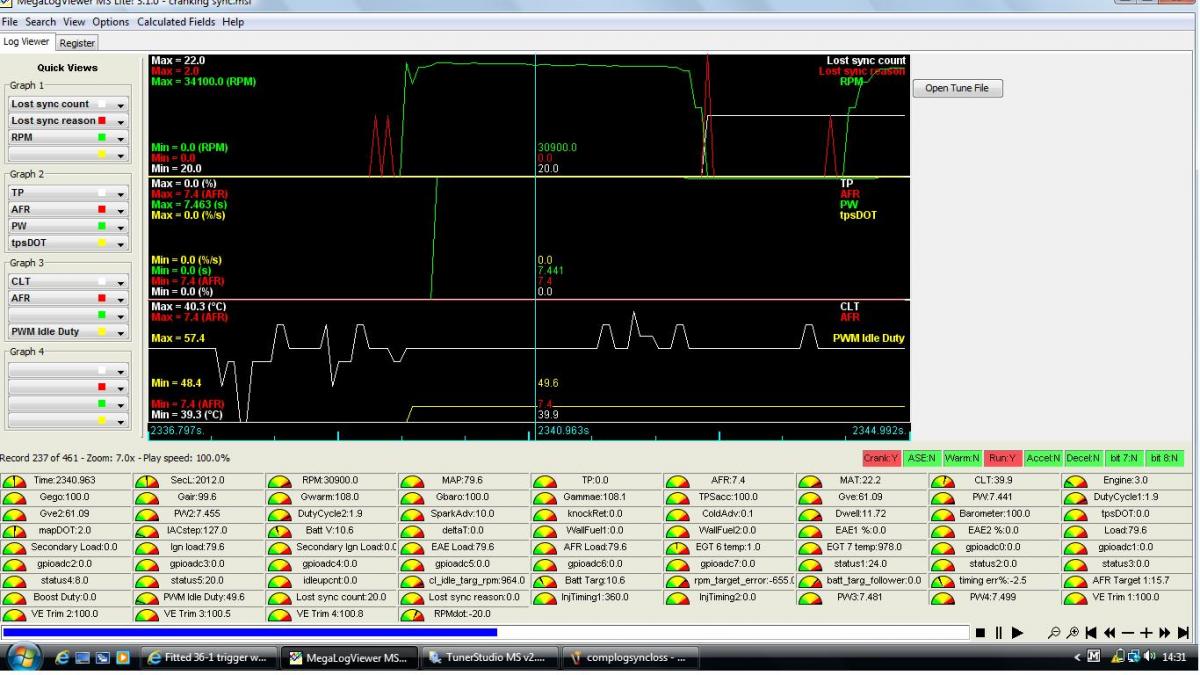Open the tpsDOT dropdown in Graph 2
Screen dimensions: 1200x675
click(121, 243)
